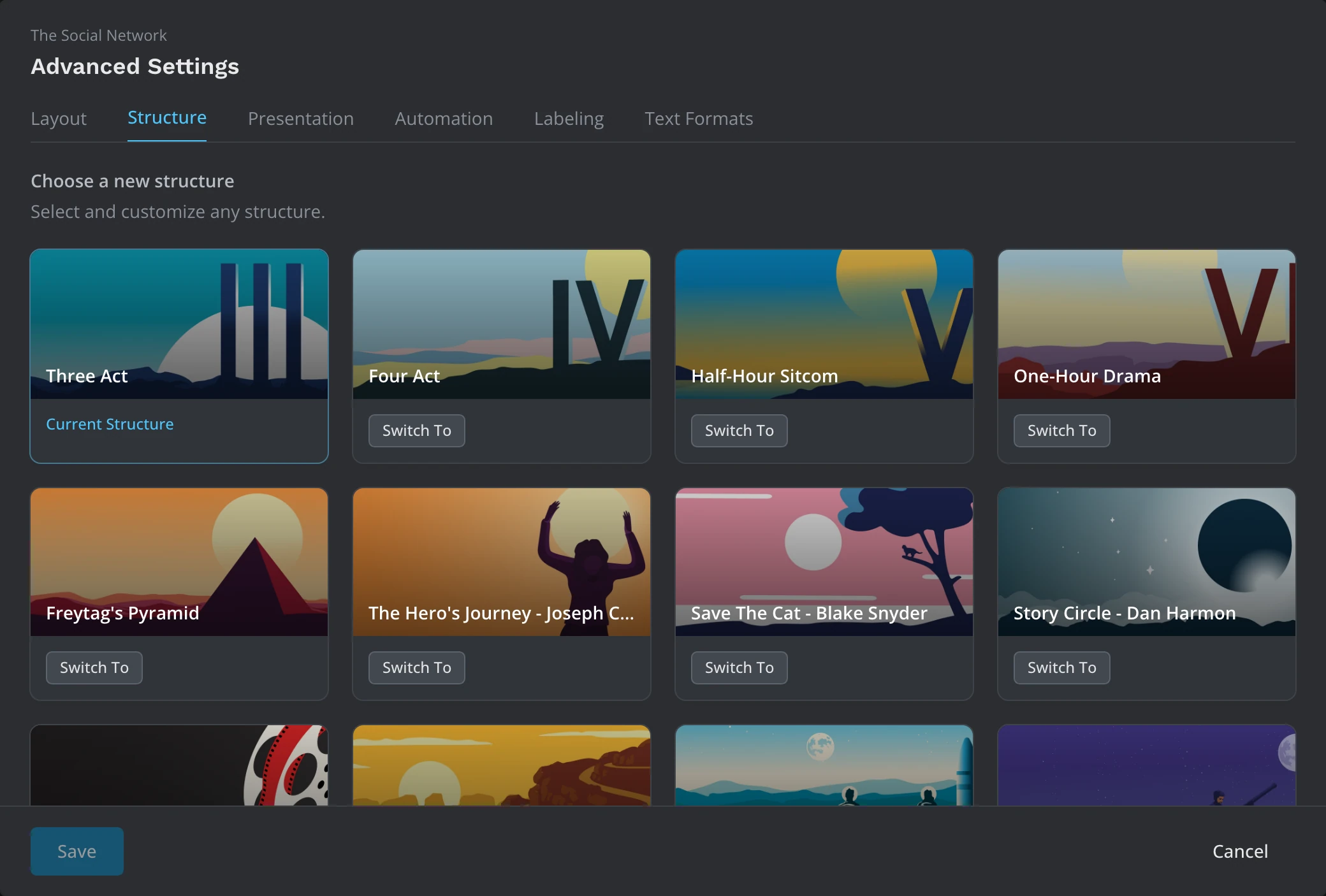Click the Four Act structure thumbnail
Screen dimensions: 1326x896
pyautogui.click(x=502, y=324)
